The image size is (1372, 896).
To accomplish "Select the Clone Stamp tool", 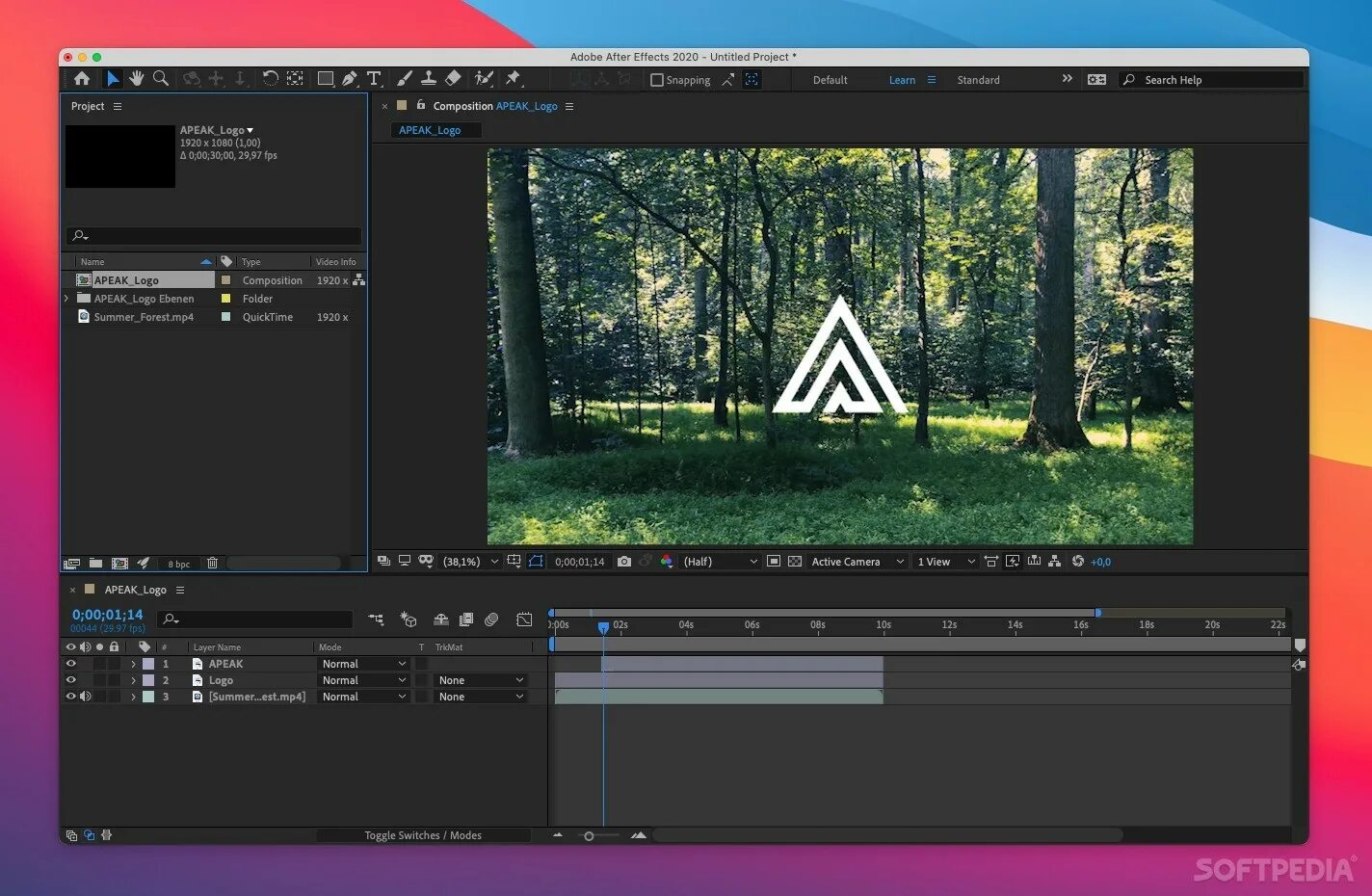I will click(x=429, y=79).
